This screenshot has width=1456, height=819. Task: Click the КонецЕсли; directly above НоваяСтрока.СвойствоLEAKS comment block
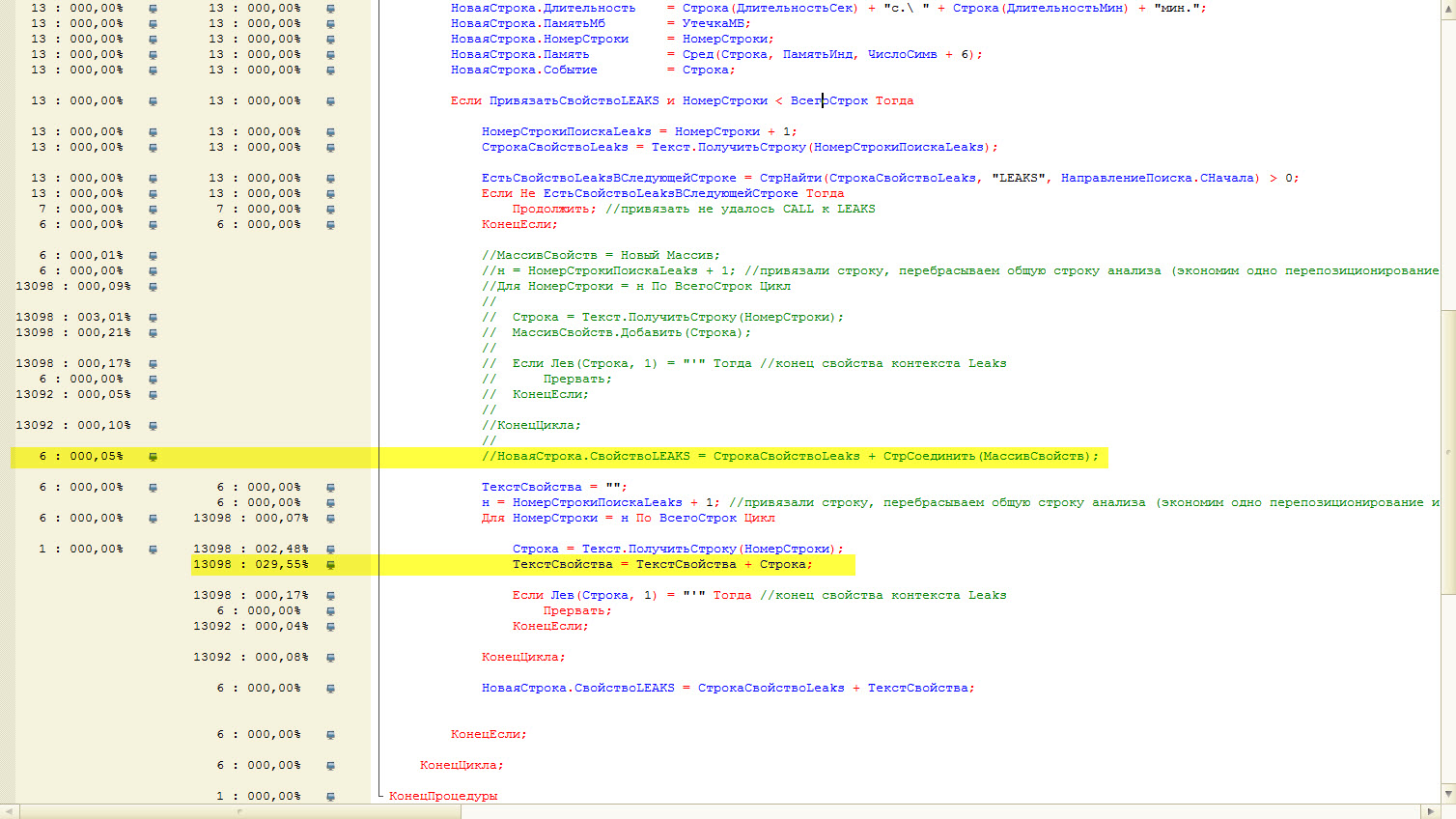(x=519, y=225)
